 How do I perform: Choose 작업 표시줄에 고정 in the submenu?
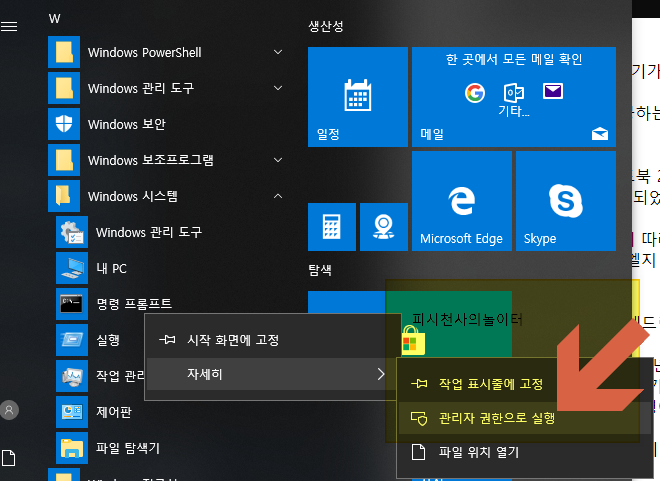(x=524, y=384)
